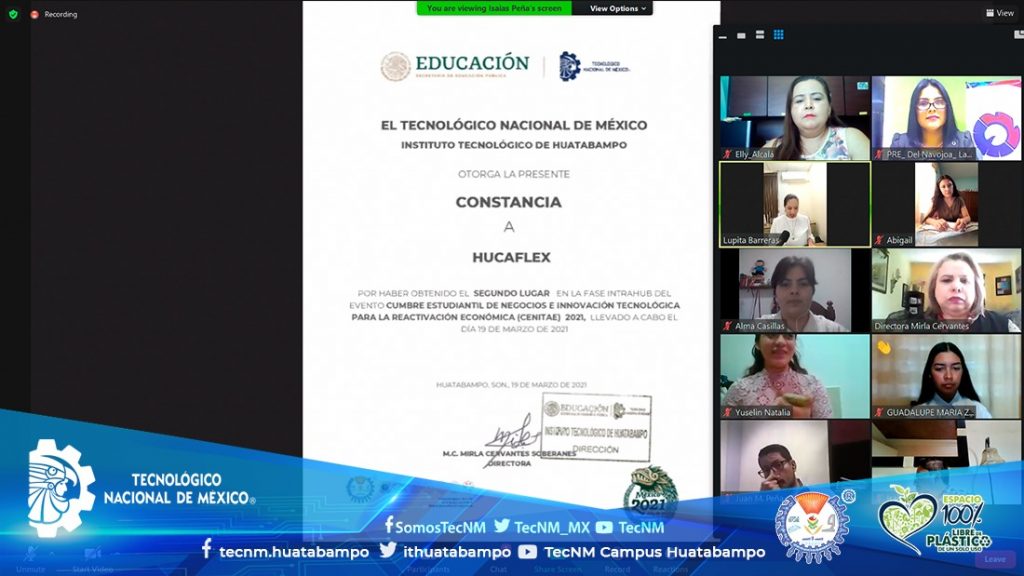Select Lupita Barreras's highlighted video tile
This screenshot has height=576, width=1024.
click(x=795, y=204)
